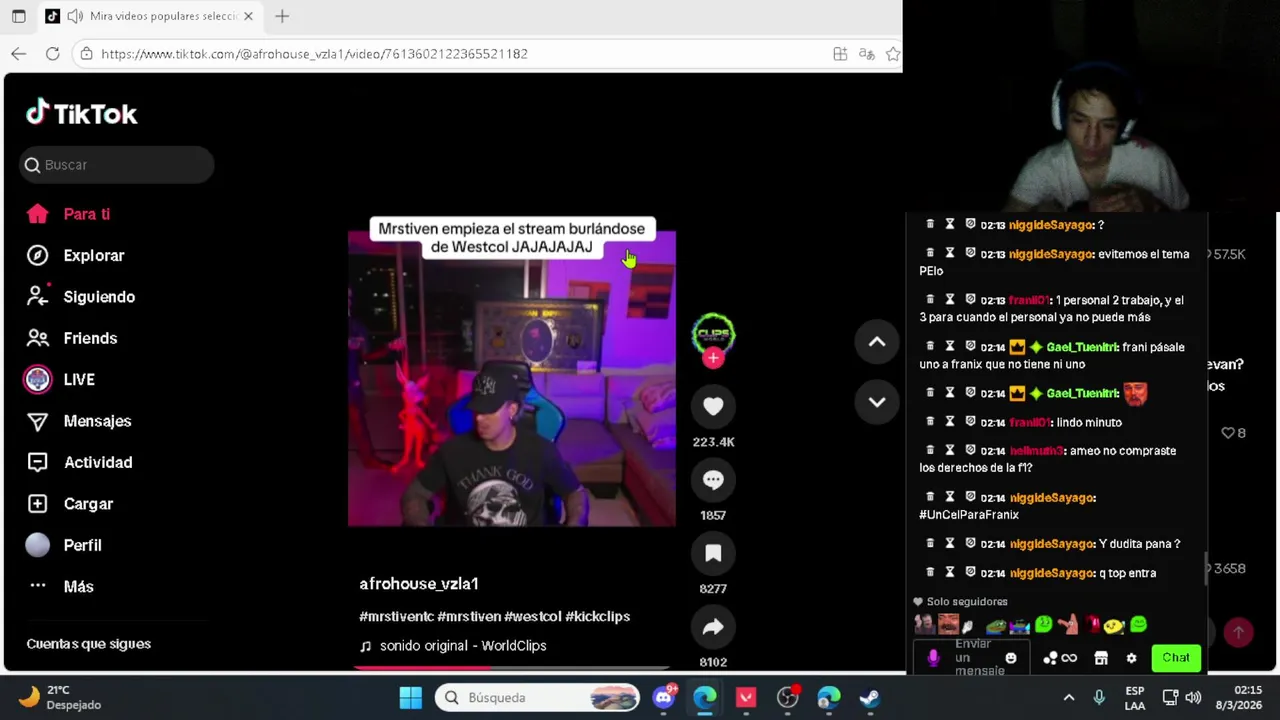Viewport: 1280px width, 720px height.
Task: Click the 'q top entra' chat message
Action: click(1127, 573)
